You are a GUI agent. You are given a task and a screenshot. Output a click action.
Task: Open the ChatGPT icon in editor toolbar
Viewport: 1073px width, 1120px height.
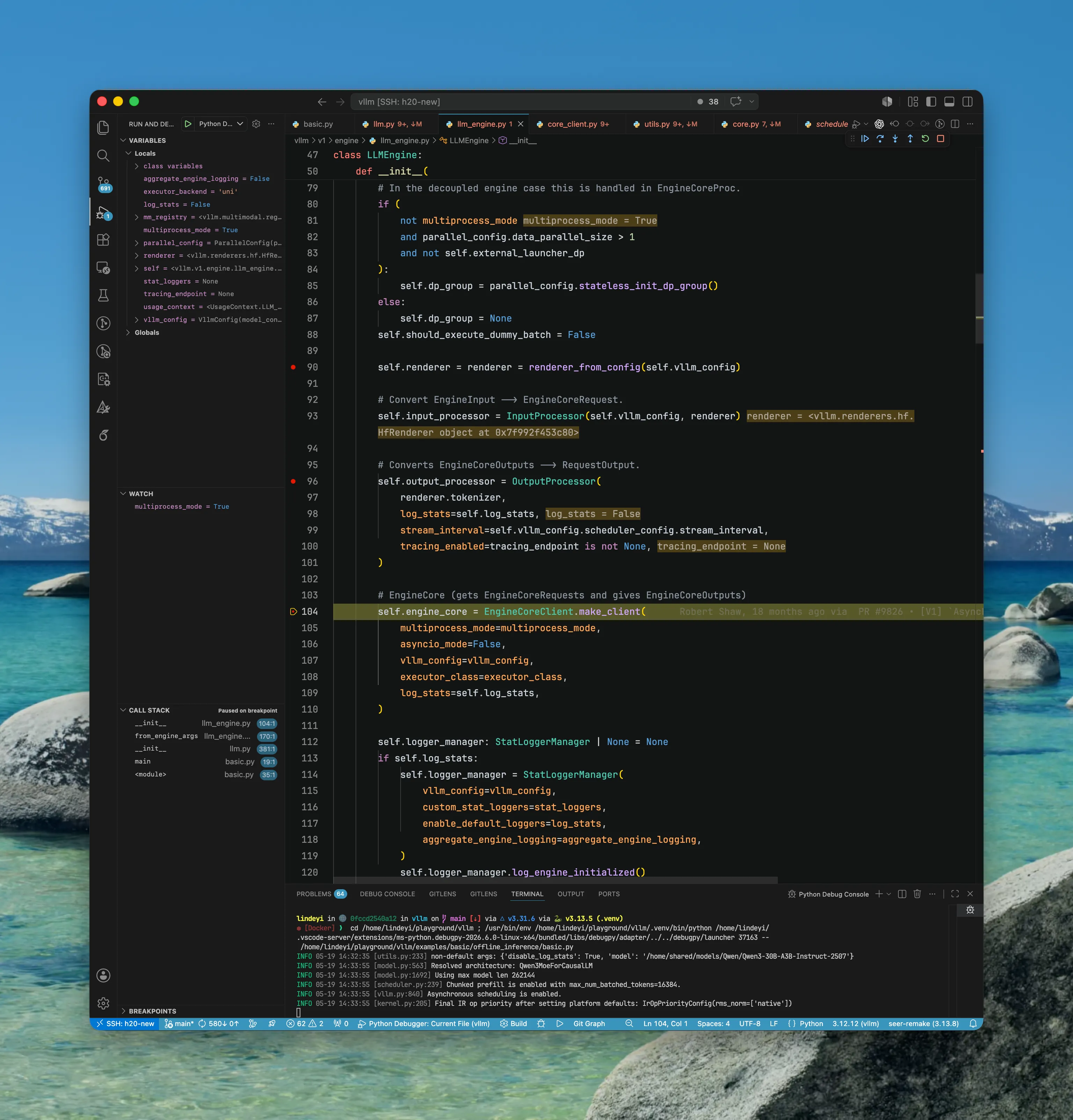tap(879, 124)
